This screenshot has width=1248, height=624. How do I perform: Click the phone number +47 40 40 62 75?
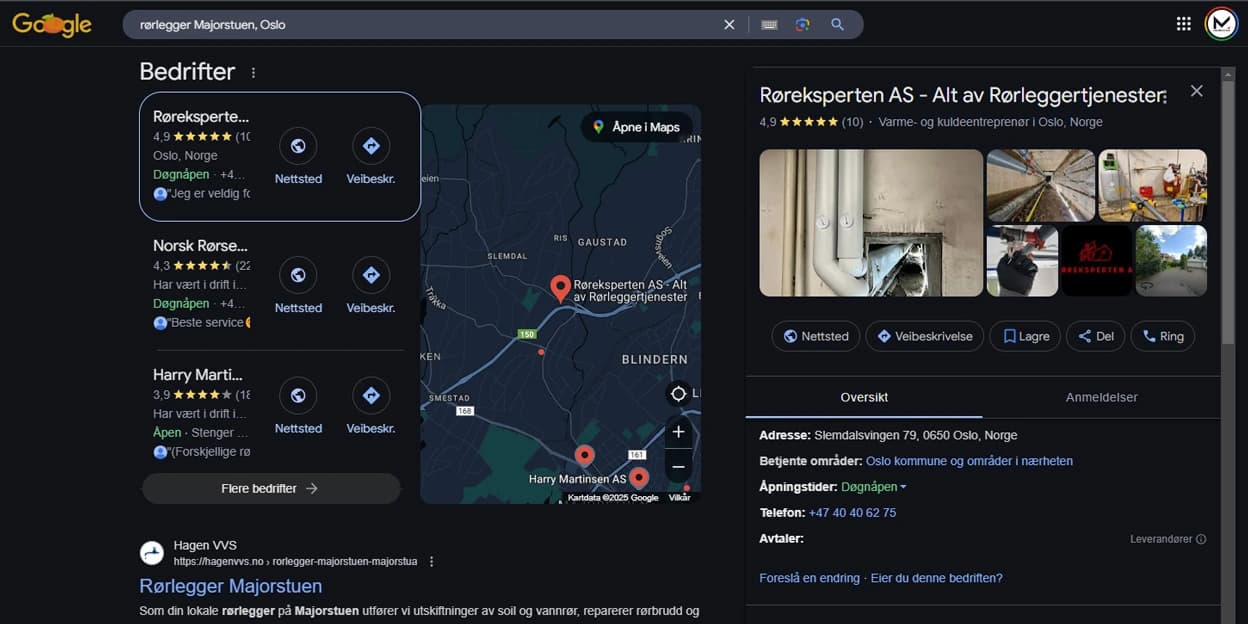click(852, 513)
